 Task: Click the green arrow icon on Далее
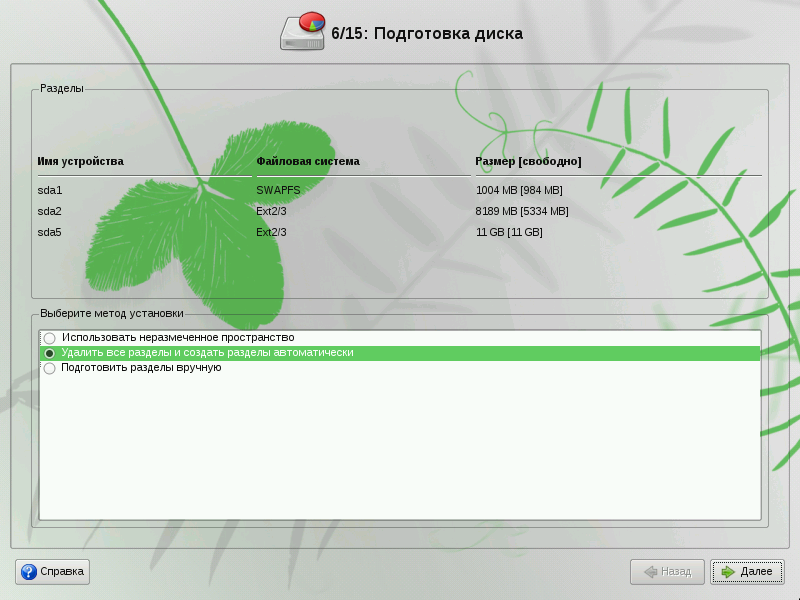(728, 572)
